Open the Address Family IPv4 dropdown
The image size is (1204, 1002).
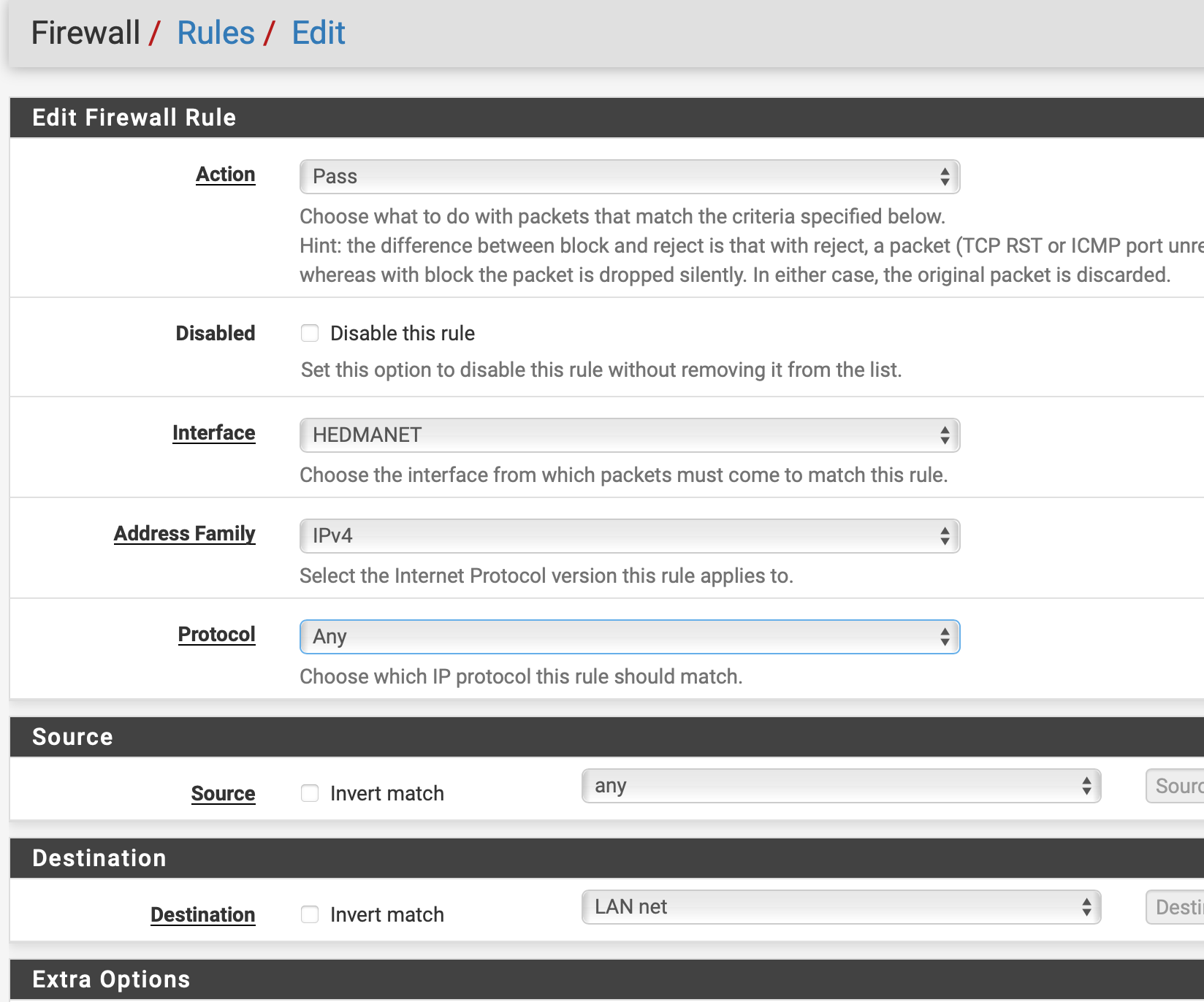point(629,536)
